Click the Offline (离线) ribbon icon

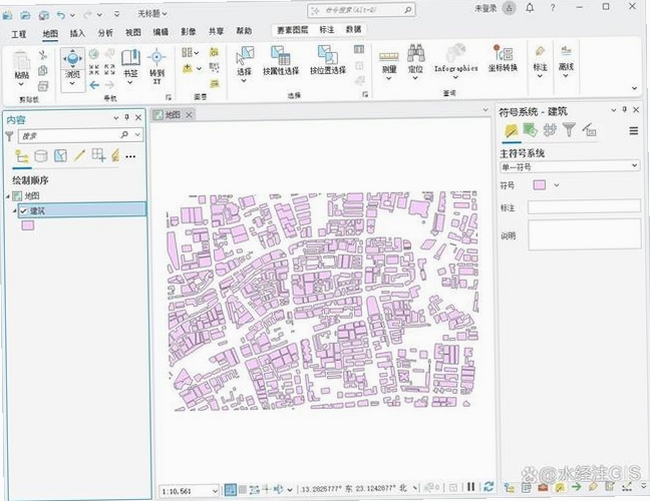[566, 51]
